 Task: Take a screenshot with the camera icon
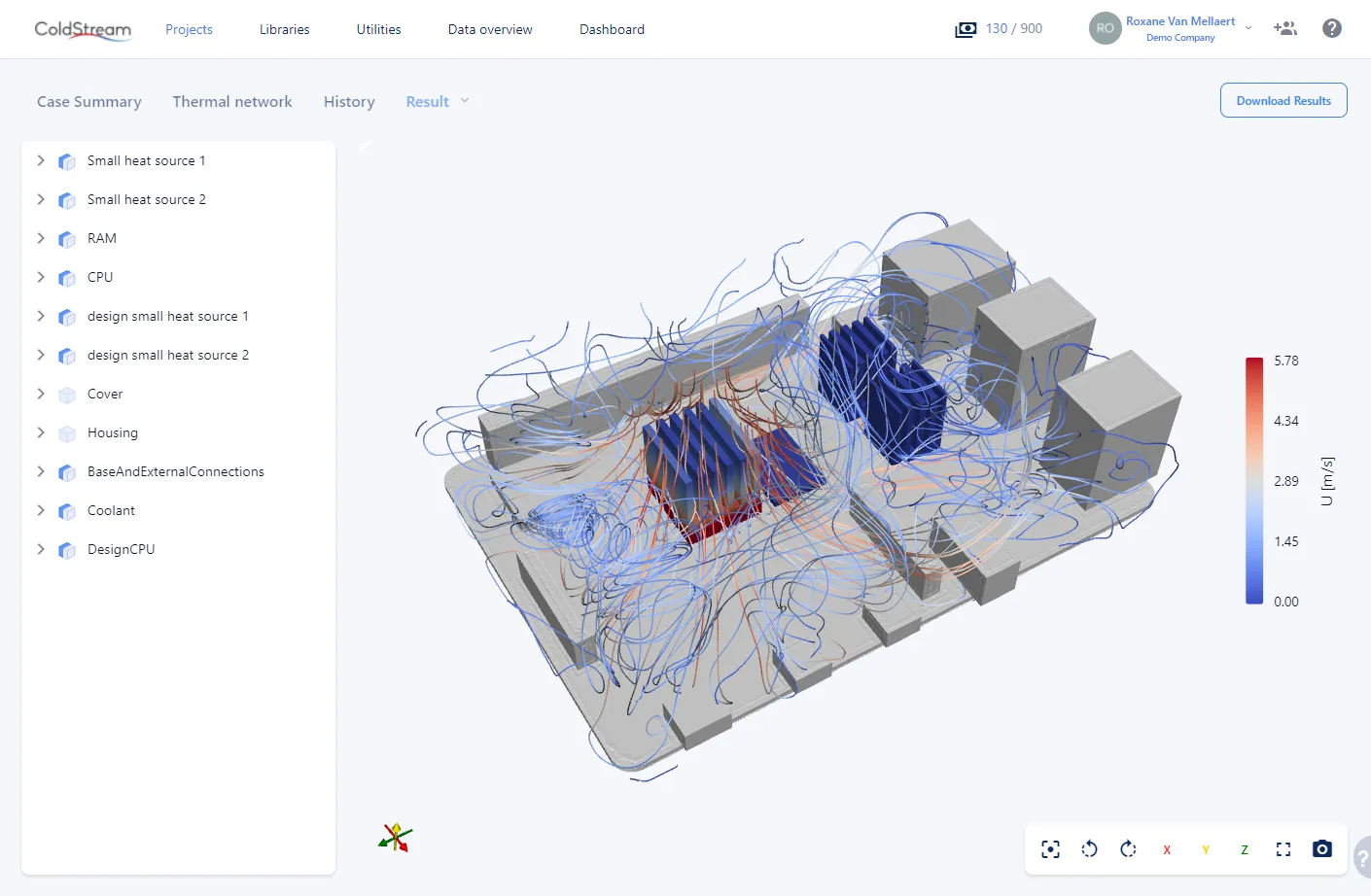point(1321,848)
